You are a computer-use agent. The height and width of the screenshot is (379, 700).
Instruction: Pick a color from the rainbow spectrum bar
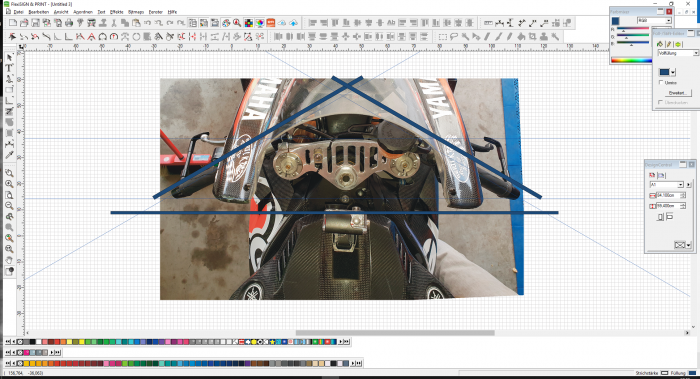(x=632, y=60)
